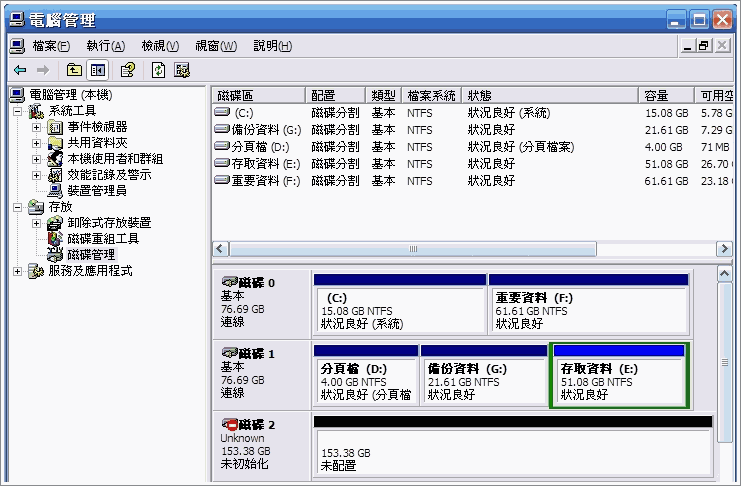Click the 備份資料 (G:) volume icon in list
741x486 pixels.
(222, 130)
